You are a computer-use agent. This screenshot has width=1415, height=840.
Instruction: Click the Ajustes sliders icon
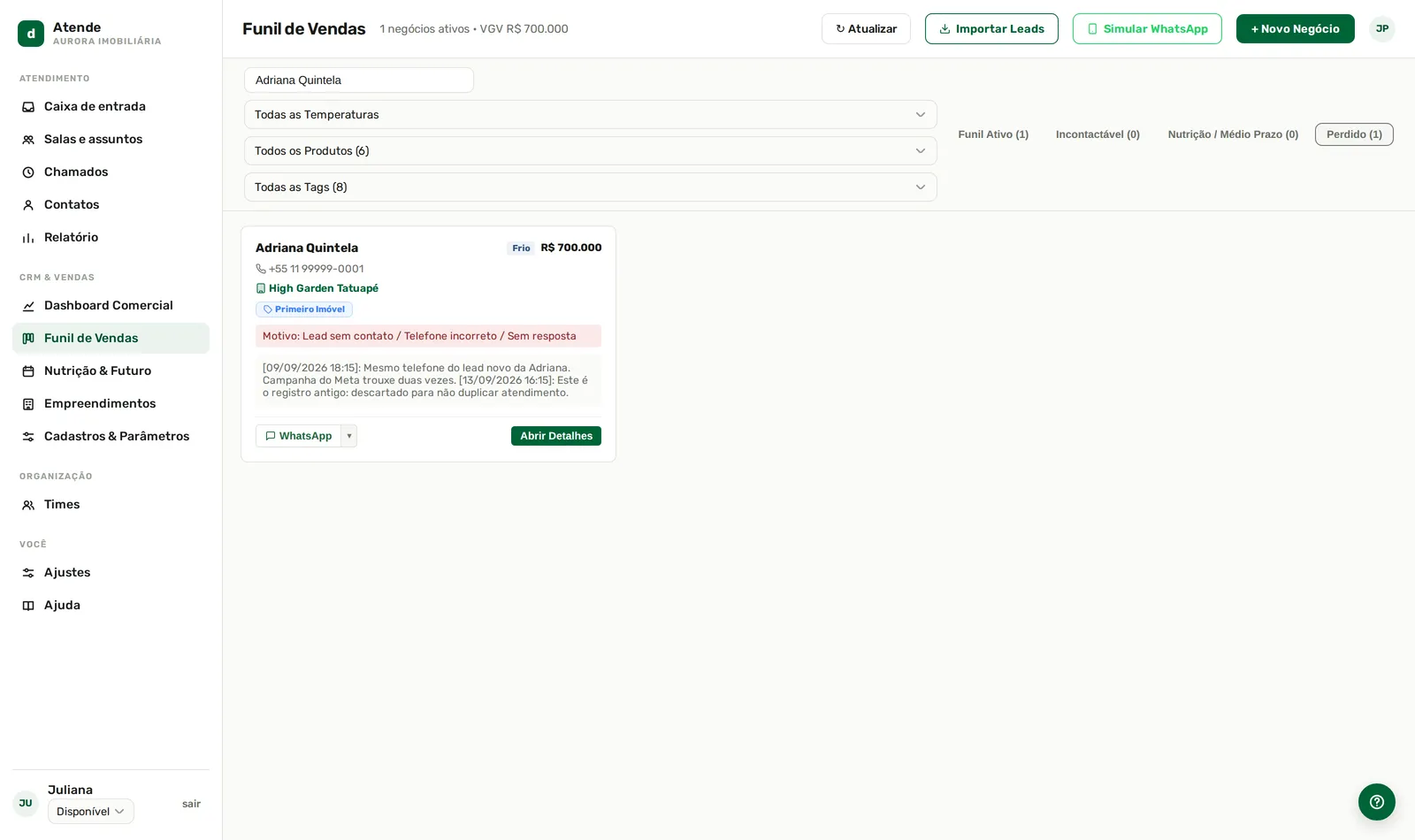click(x=28, y=573)
